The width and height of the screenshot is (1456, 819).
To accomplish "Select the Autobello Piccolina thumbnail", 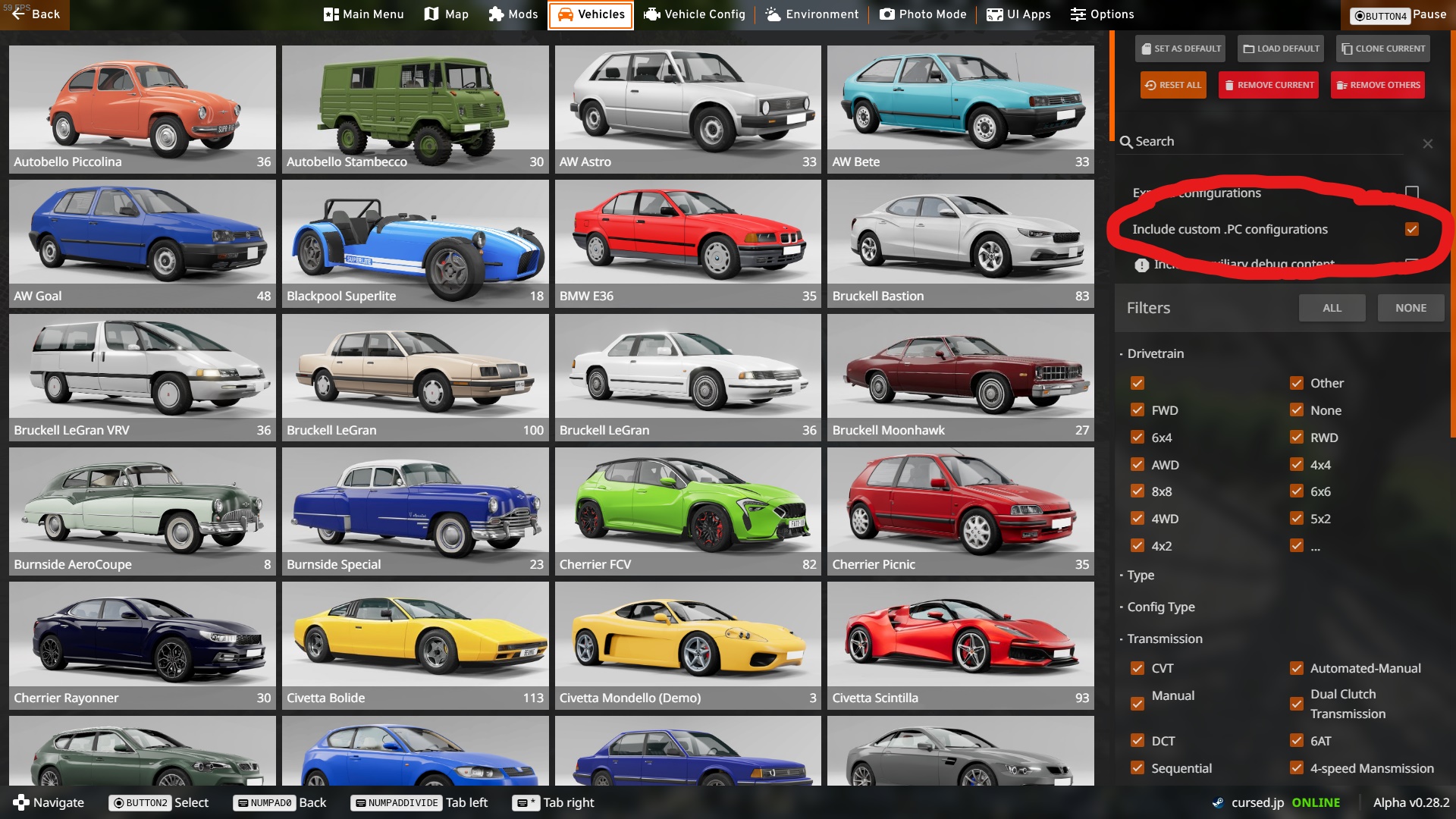I will (x=143, y=109).
